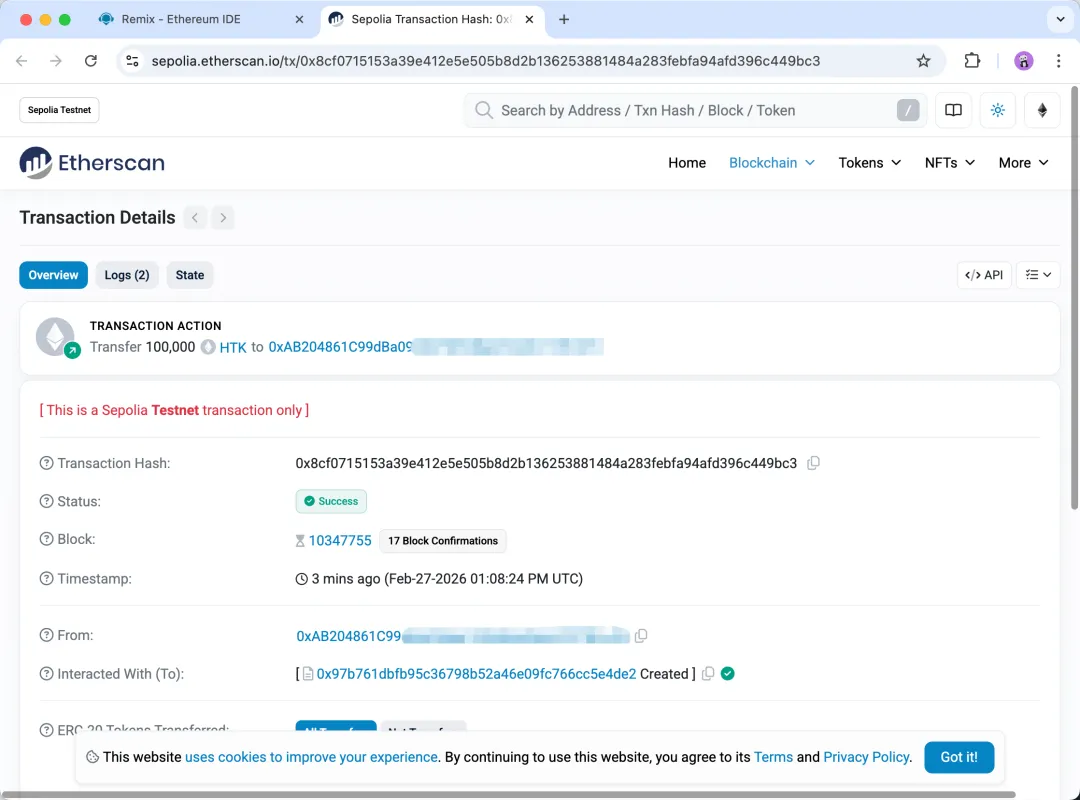Image resolution: width=1080 pixels, height=800 pixels.
Task: Click the ERC-20 Tokens Transferred help icon
Action: point(46,730)
